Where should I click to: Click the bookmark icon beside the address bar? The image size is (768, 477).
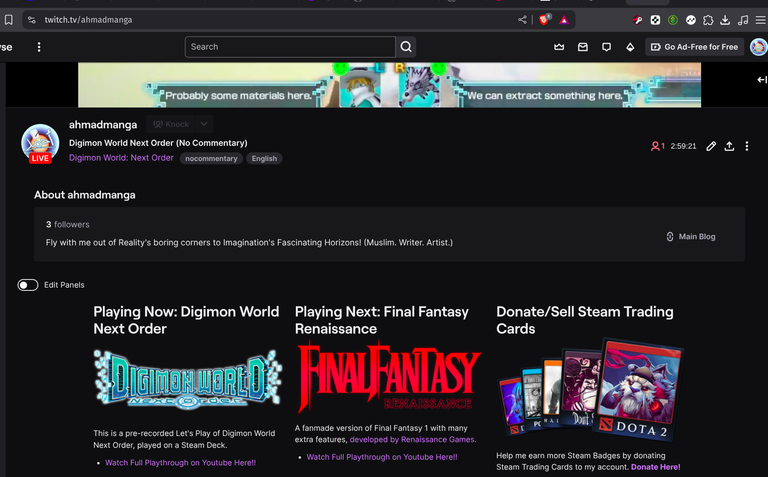point(8,20)
